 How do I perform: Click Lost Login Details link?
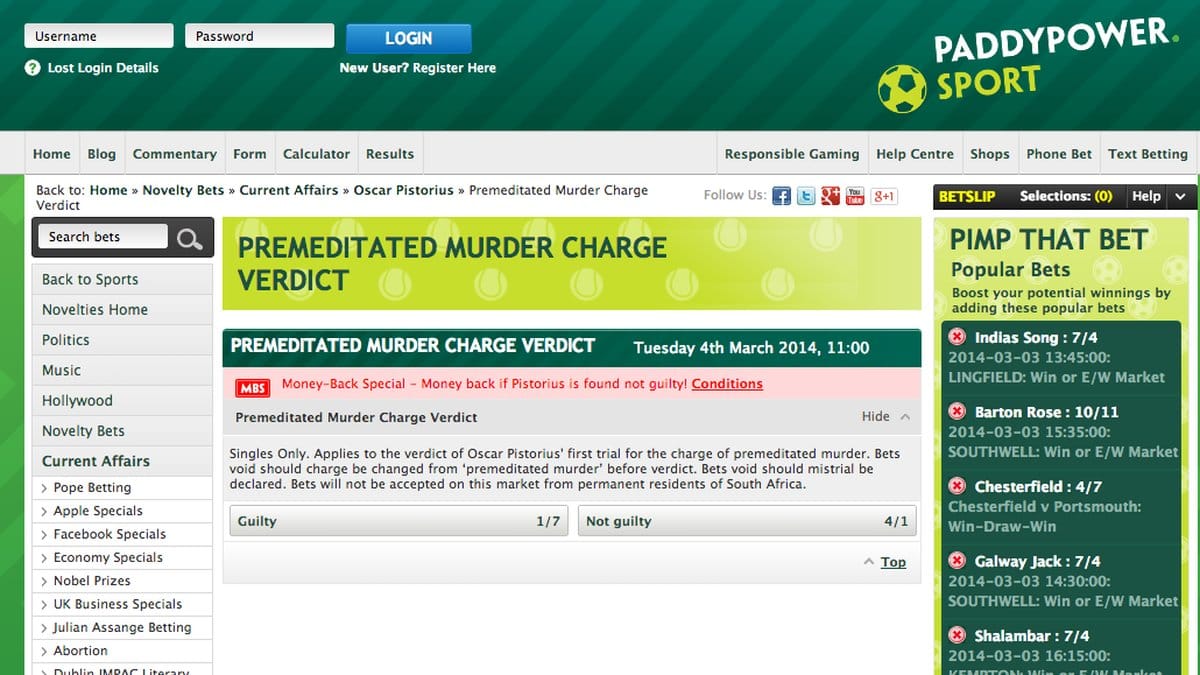(103, 68)
